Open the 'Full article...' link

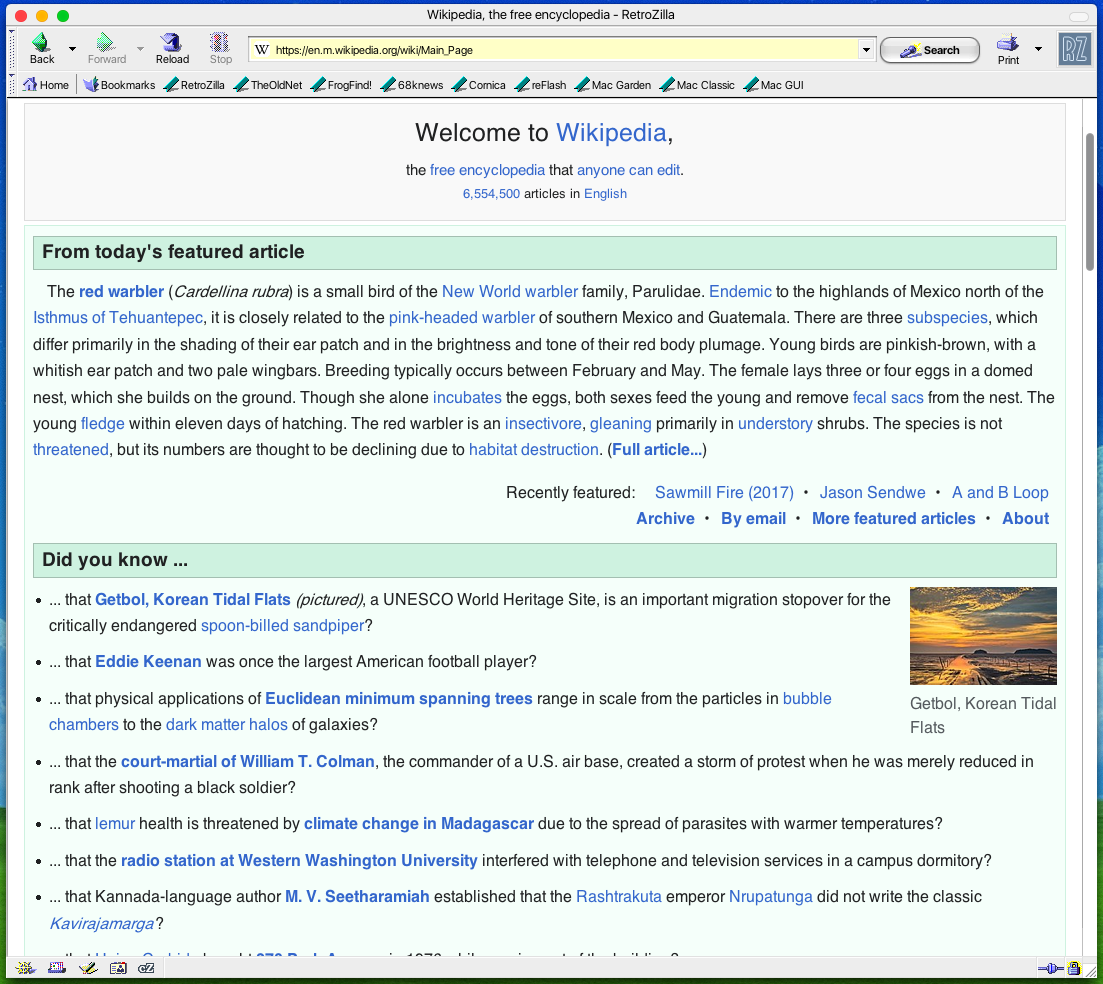(x=657, y=449)
